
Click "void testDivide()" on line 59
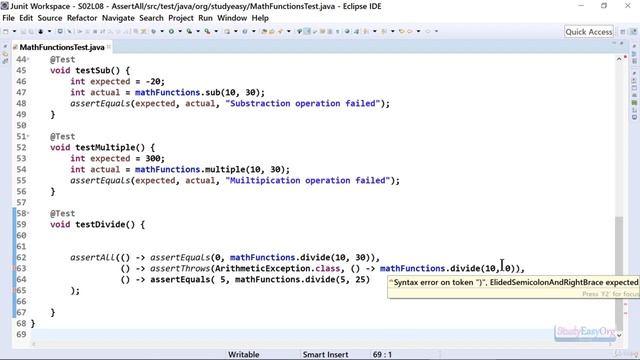92,224
